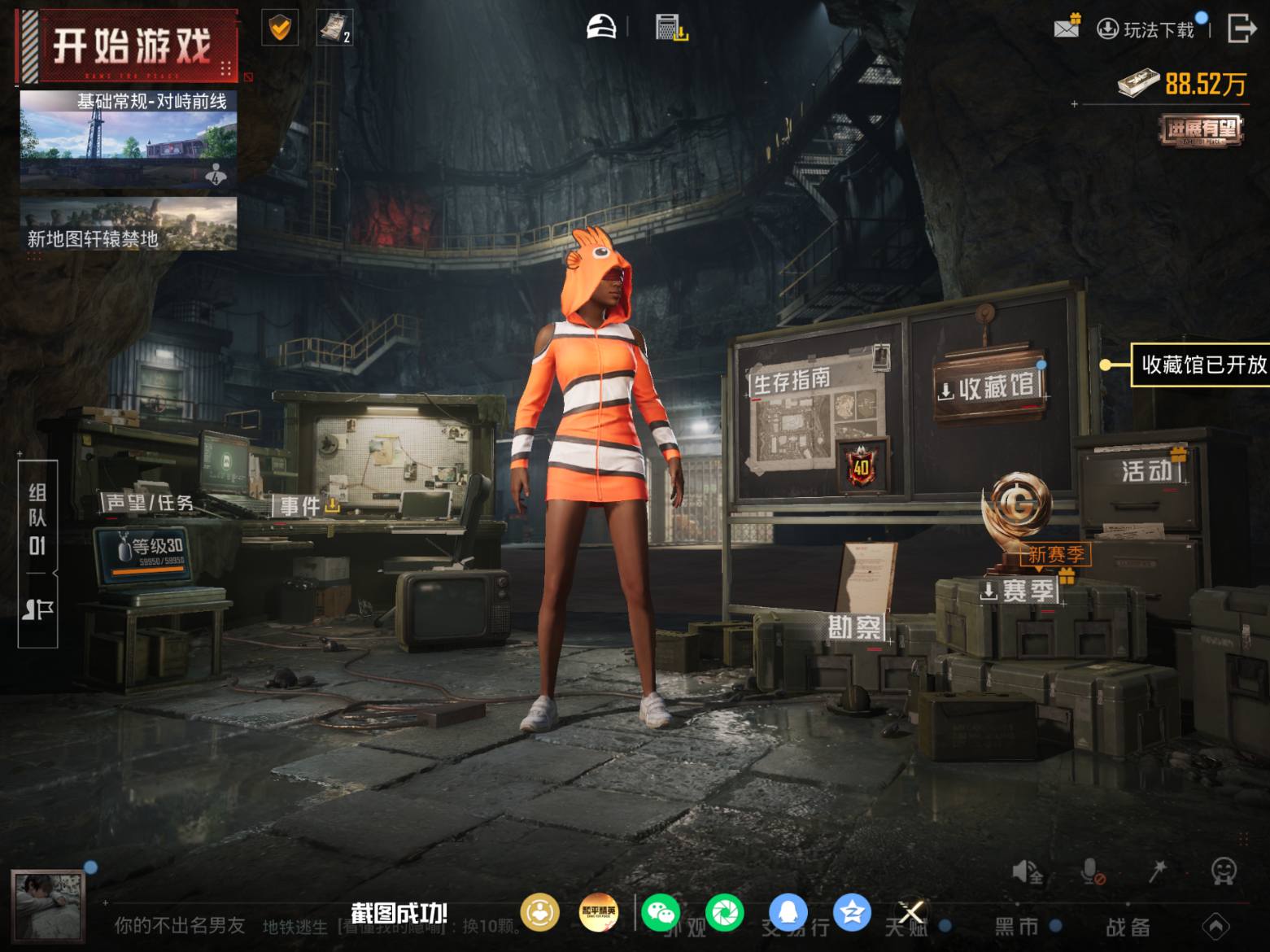
Task: Click the exit door icon at top right
Action: point(1241,28)
